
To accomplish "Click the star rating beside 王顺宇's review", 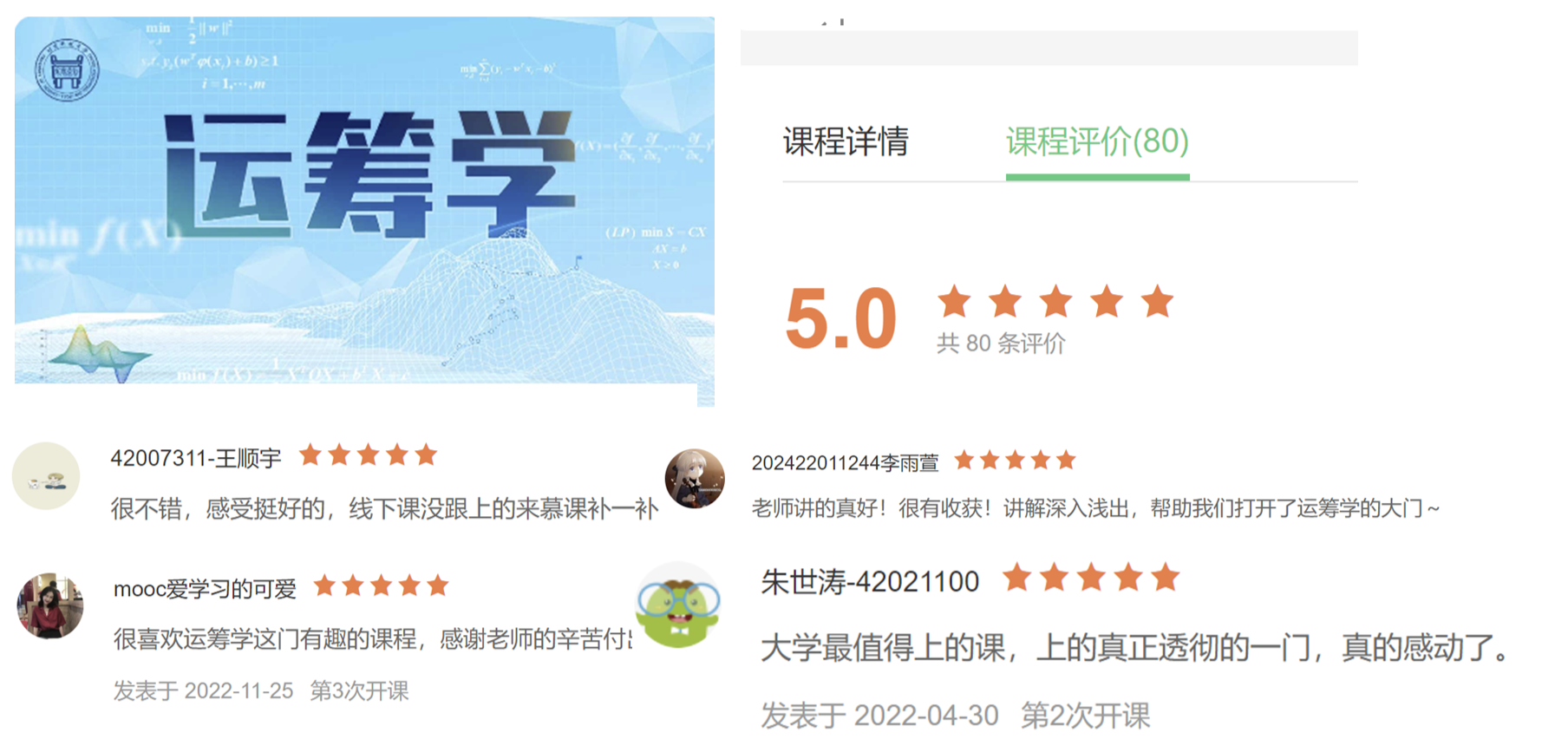I will (368, 455).
